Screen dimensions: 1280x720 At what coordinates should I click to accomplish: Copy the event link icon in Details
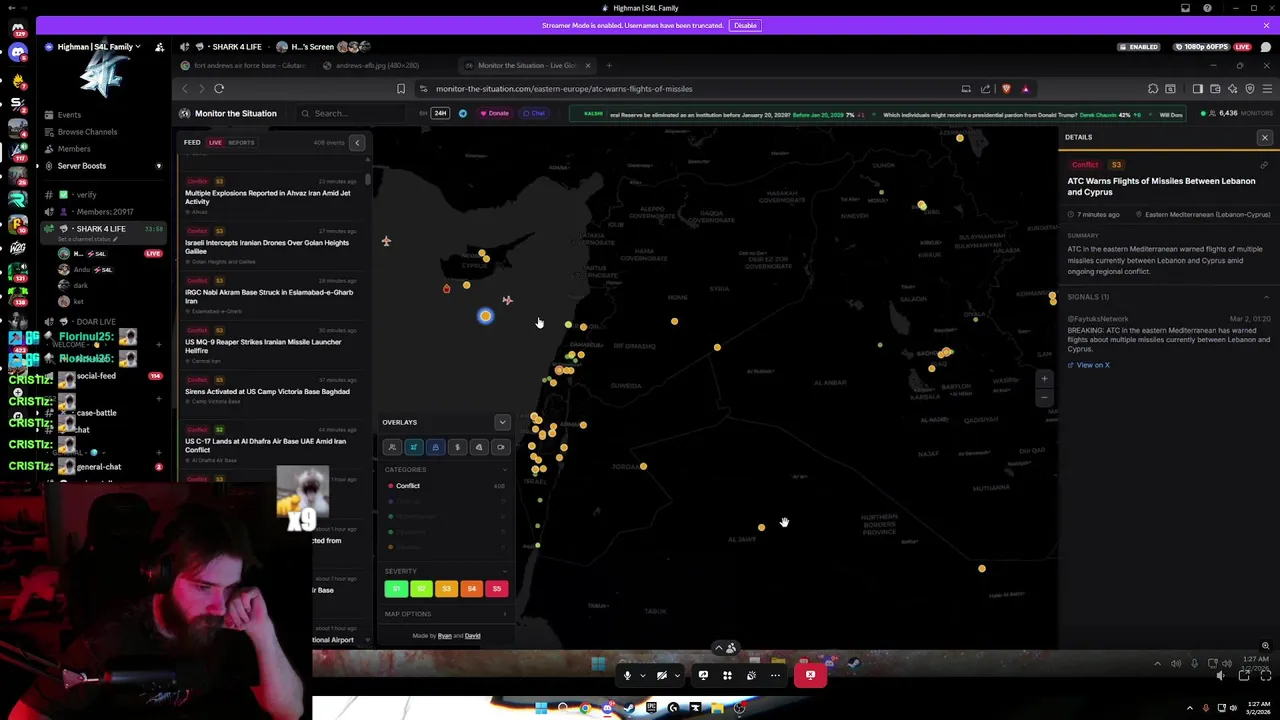pyautogui.click(x=1264, y=165)
